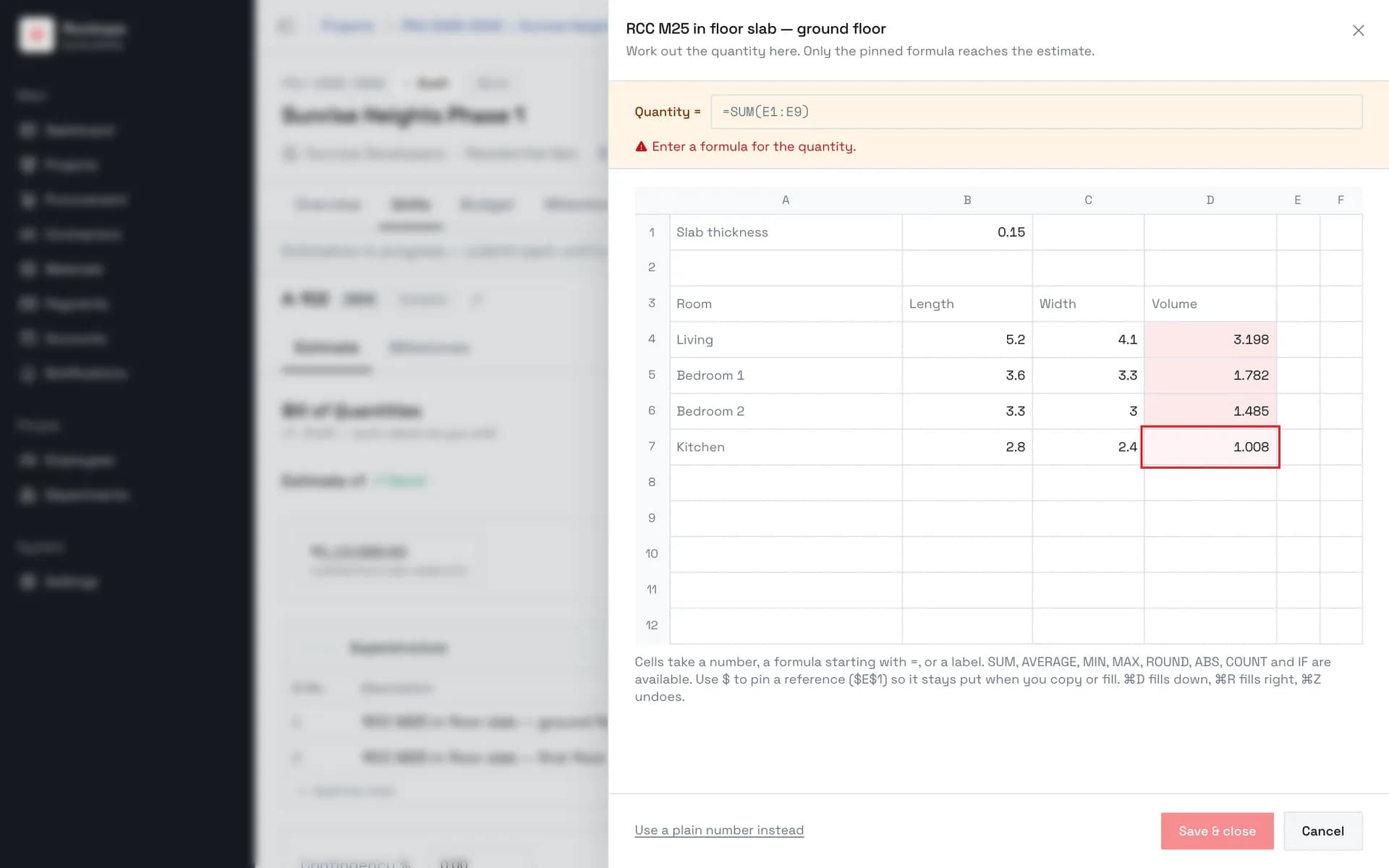Edit the Quantity formula field
Image resolution: width=1389 pixels, height=868 pixels.
click(x=1036, y=112)
